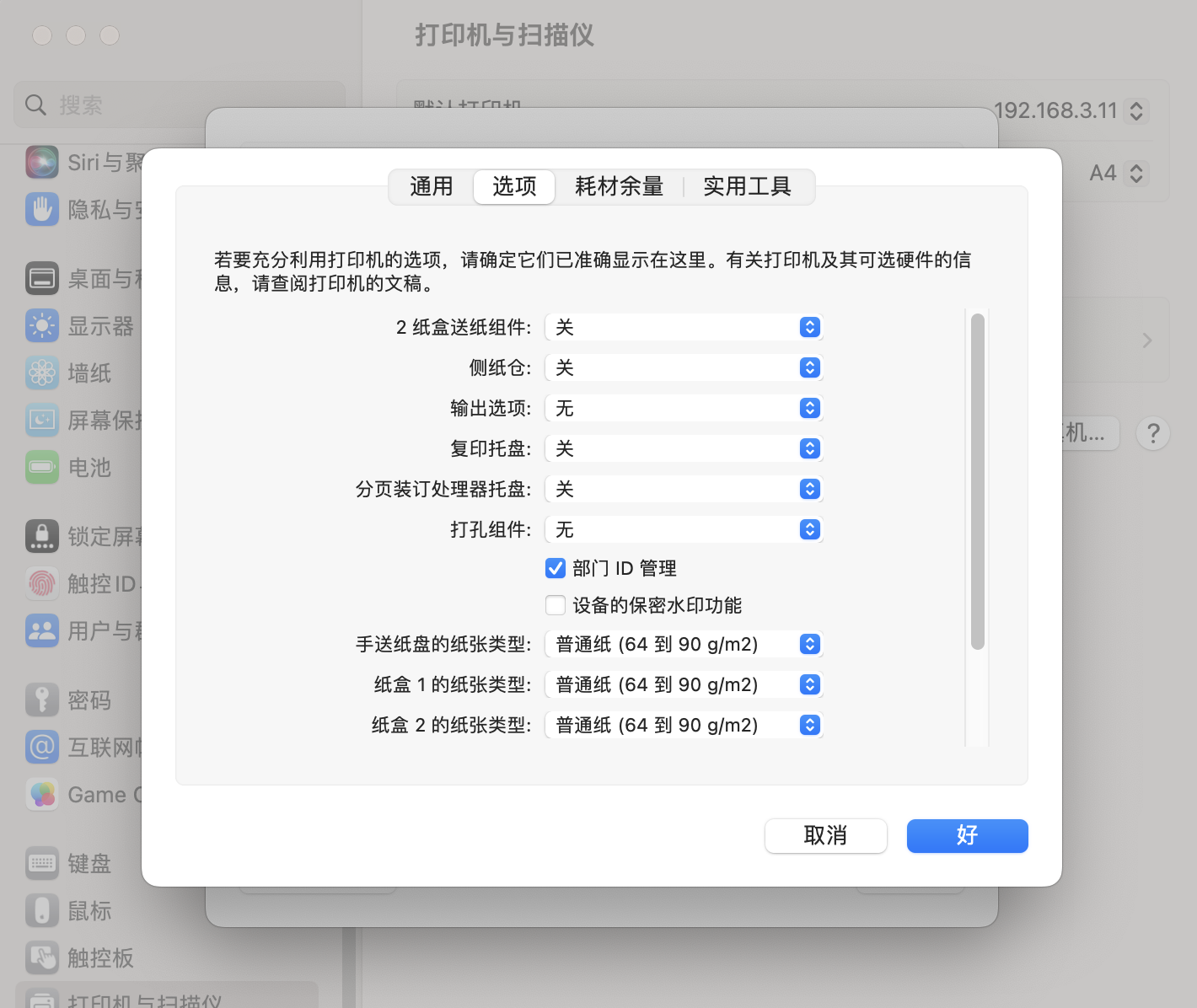Click the 搜索 search field
This screenshot has width=1197, height=1008.
[x=180, y=105]
